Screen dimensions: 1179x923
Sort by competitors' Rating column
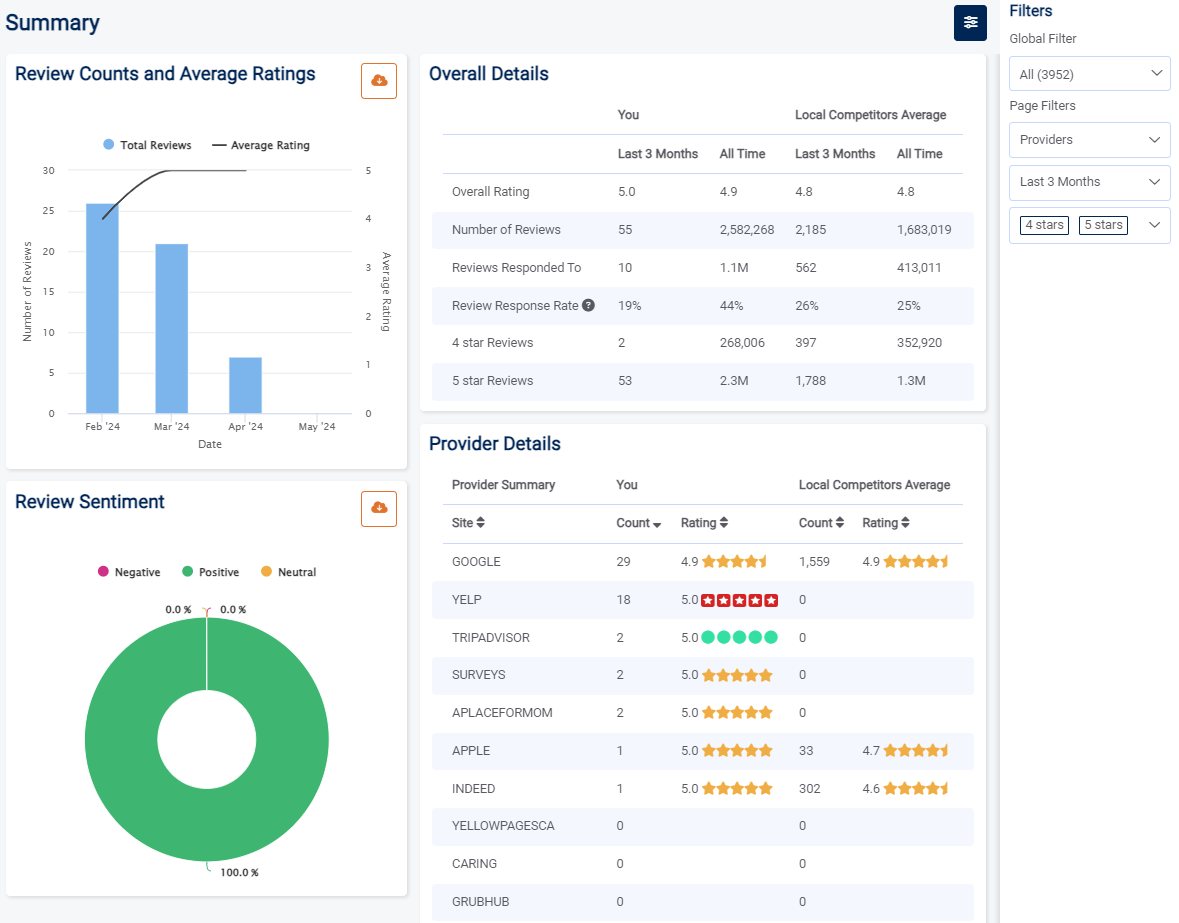pos(886,523)
